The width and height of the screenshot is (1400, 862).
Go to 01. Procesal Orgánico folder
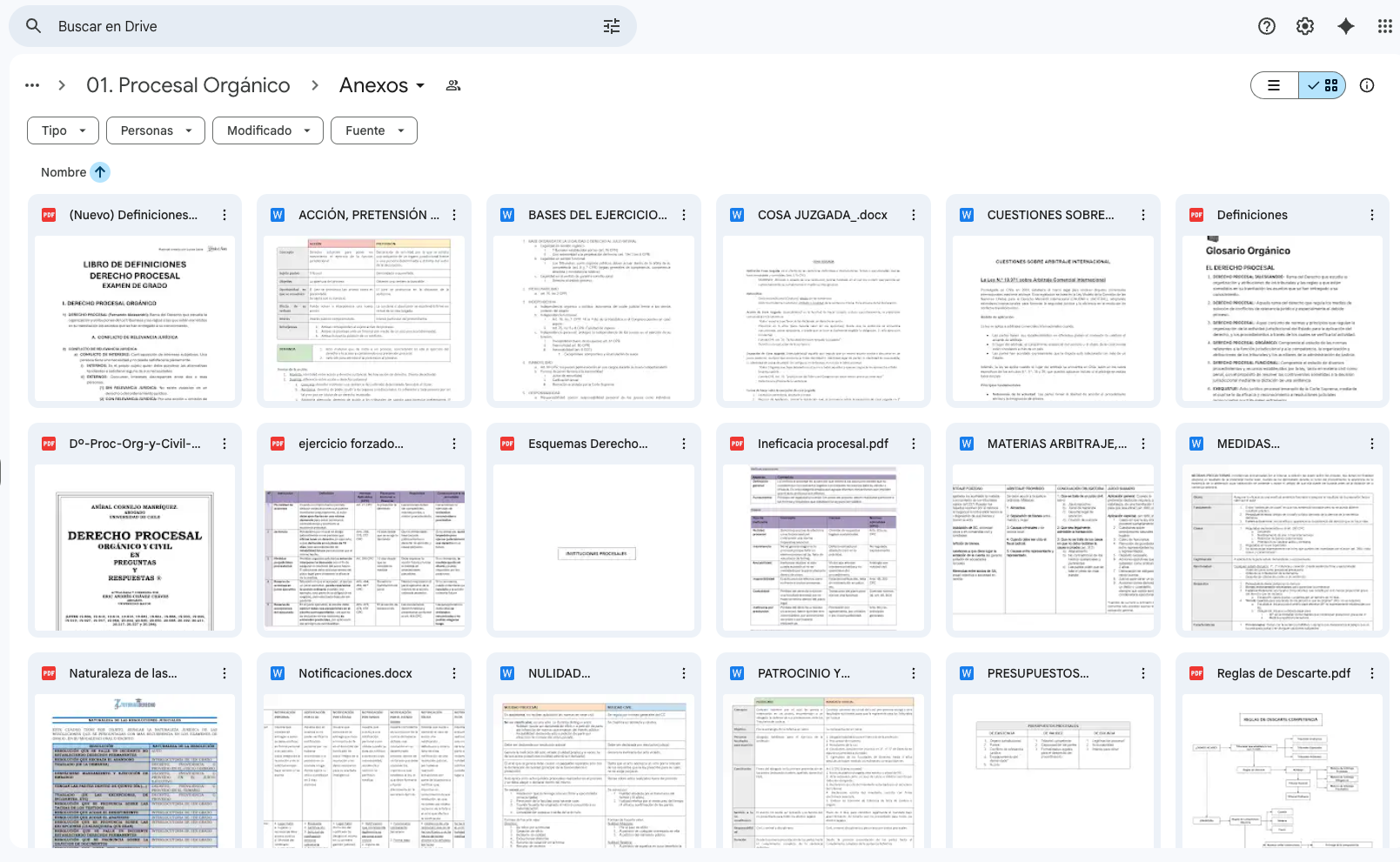pos(188,85)
